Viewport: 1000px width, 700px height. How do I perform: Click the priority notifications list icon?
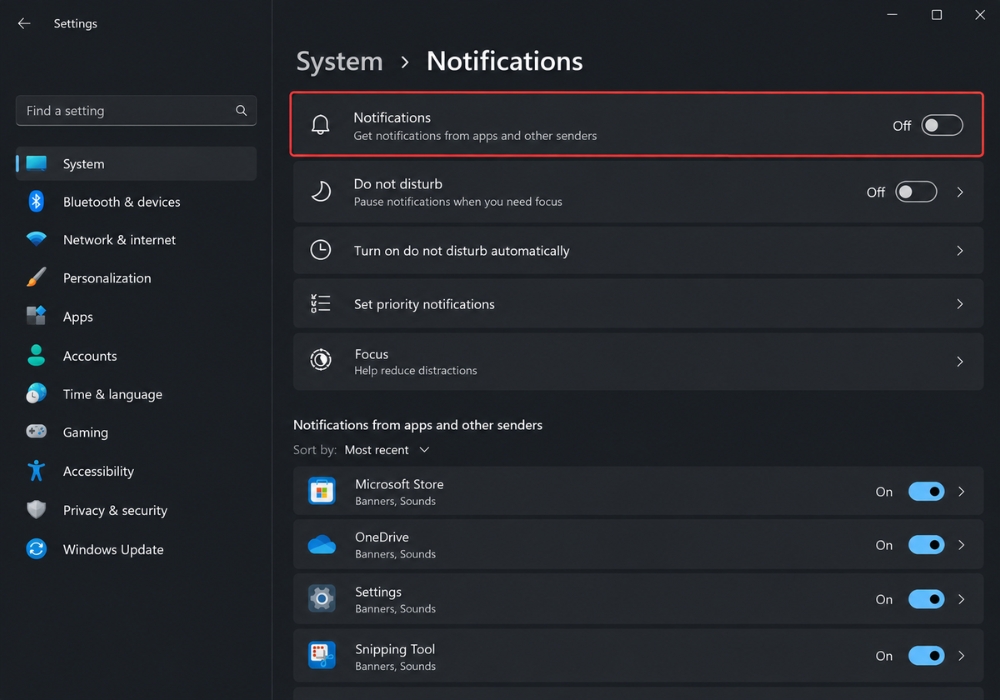tap(320, 303)
